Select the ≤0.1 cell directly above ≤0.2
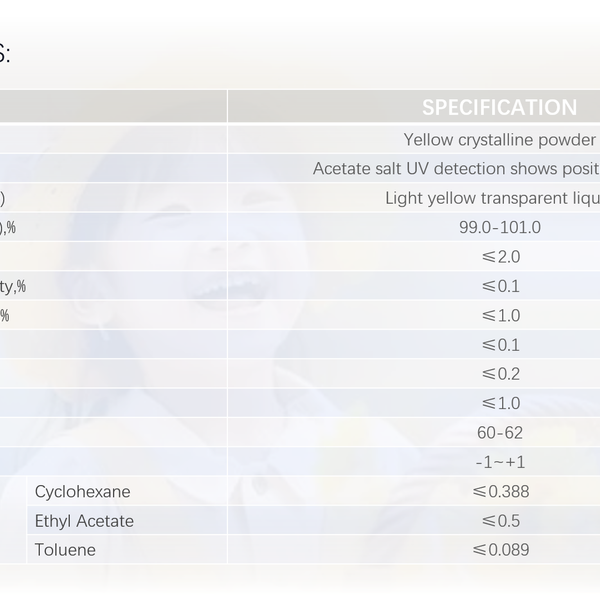 click(x=501, y=345)
